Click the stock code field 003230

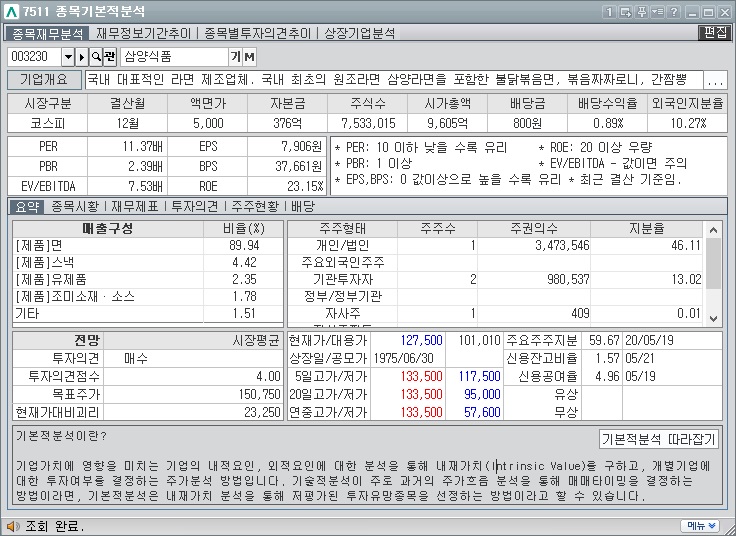(34, 57)
